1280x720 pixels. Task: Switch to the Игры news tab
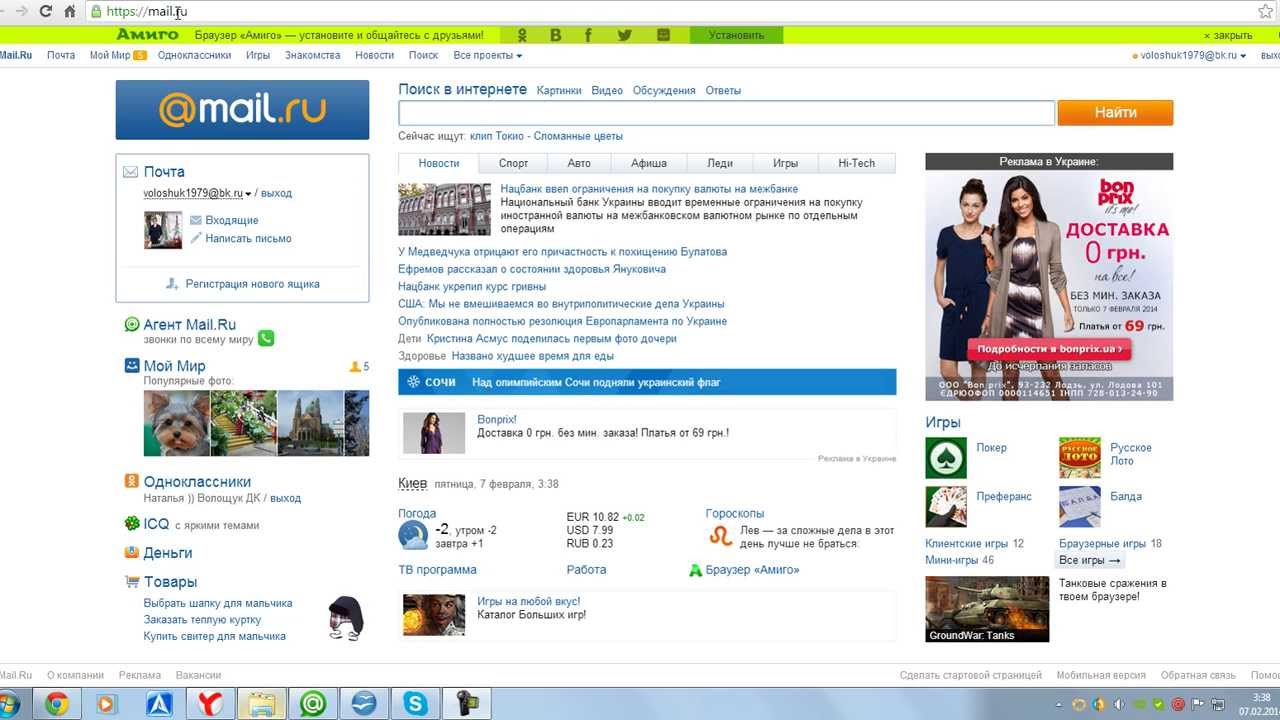pyautogui.click(x=785, y=163)
